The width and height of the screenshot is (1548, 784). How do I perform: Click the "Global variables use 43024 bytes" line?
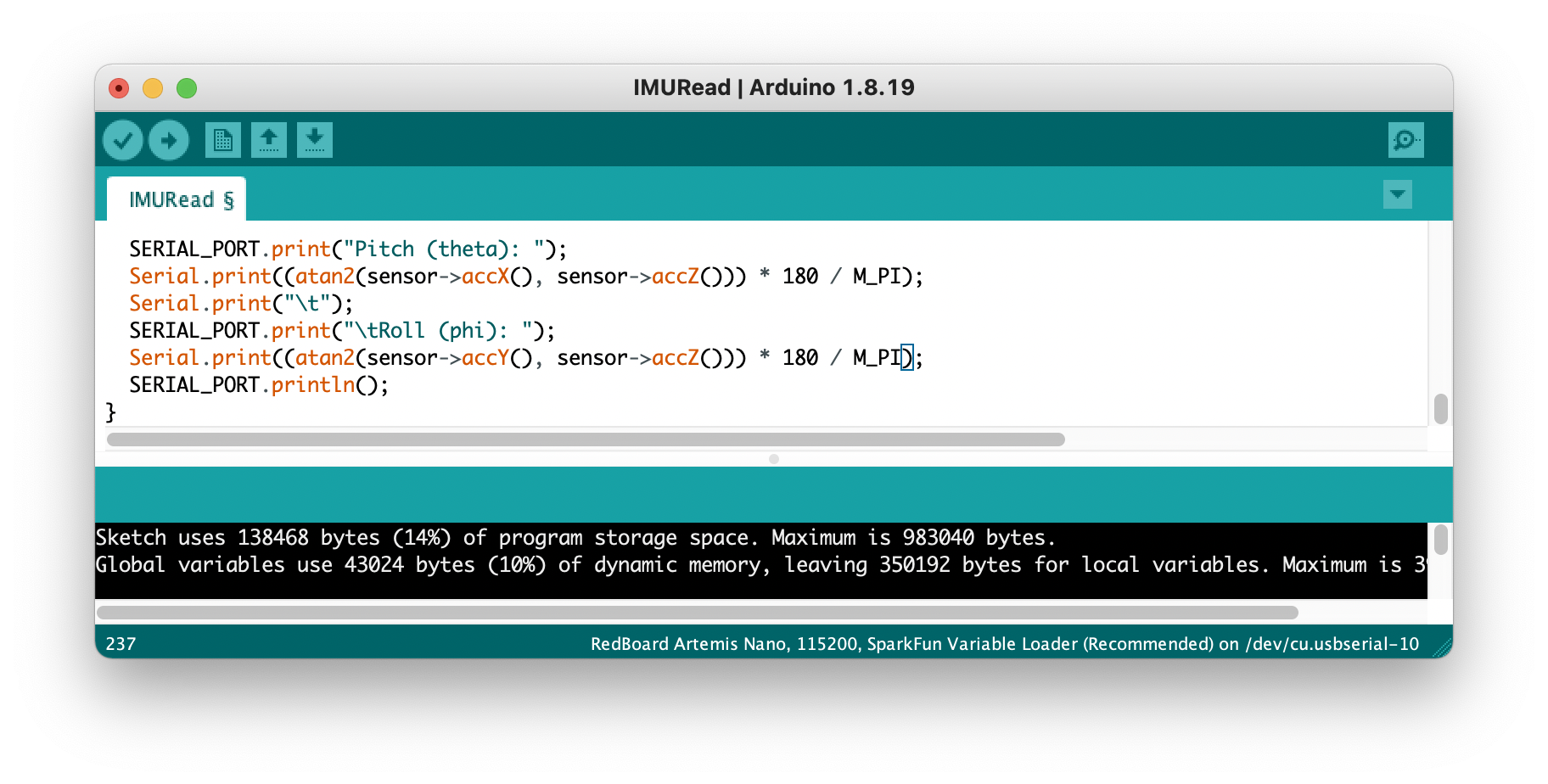point(761,565)
